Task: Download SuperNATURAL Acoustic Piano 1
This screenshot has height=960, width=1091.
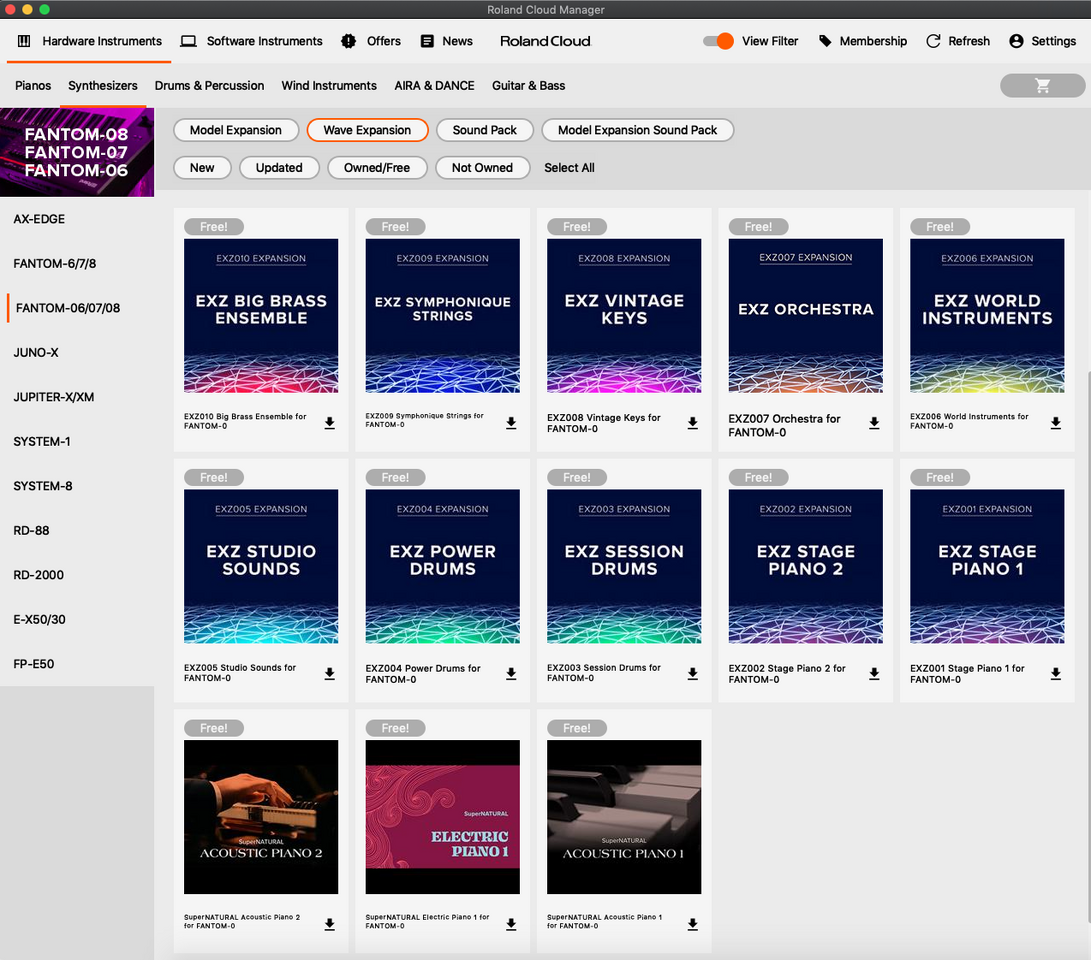Action: pyautogui.click(x=693, y=925)
